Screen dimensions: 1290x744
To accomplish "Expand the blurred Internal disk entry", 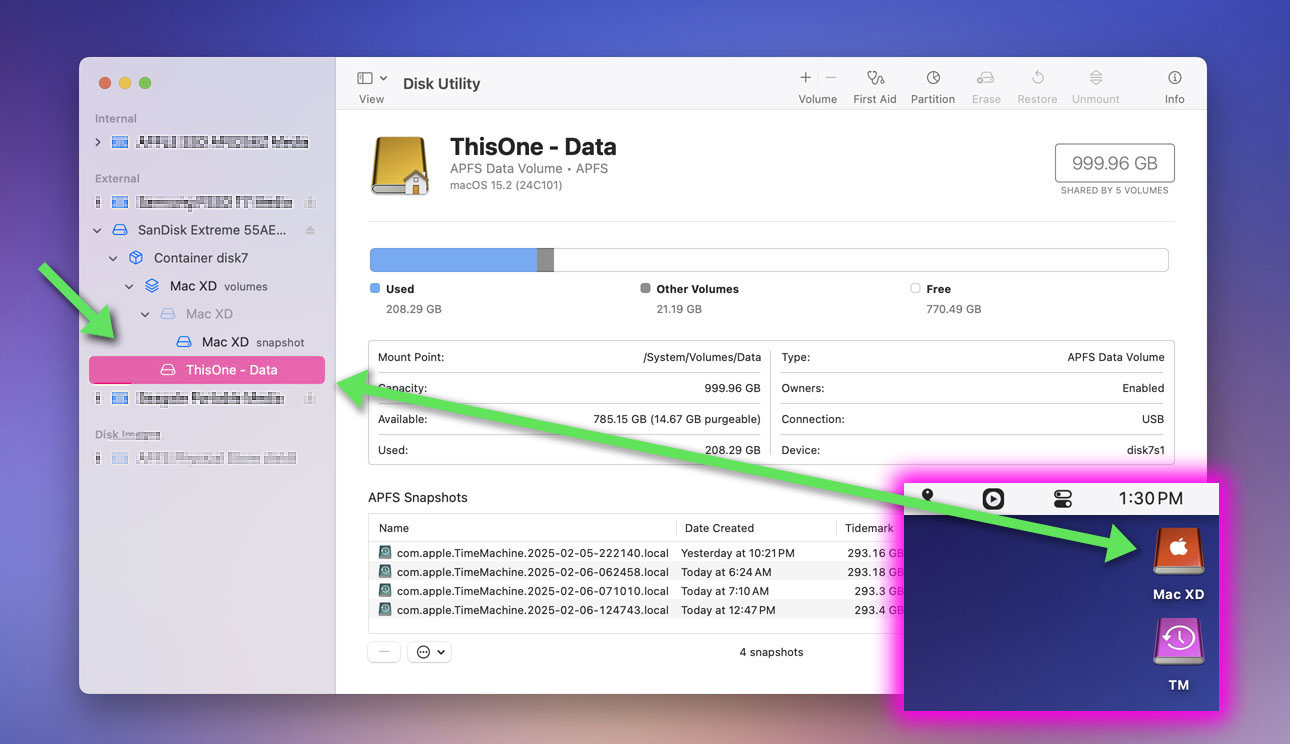I will (x=98, y=142).
